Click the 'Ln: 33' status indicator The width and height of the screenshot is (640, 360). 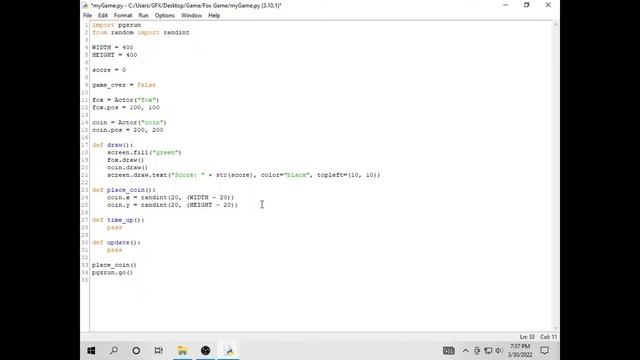[527, 337]
